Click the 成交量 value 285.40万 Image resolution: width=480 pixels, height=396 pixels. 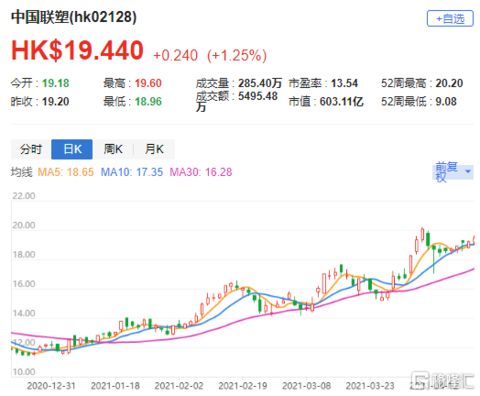point(260,83)
